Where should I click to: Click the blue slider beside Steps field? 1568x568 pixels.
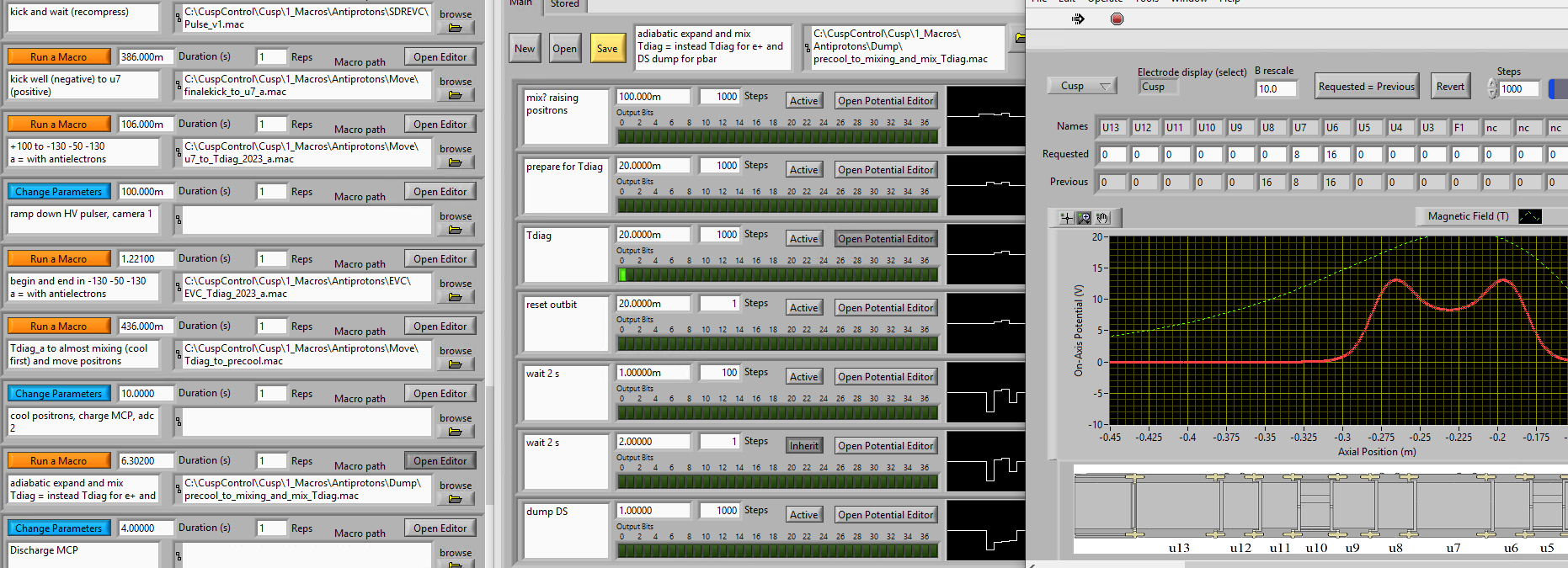pyautogui.click(x=1559, y=88)
